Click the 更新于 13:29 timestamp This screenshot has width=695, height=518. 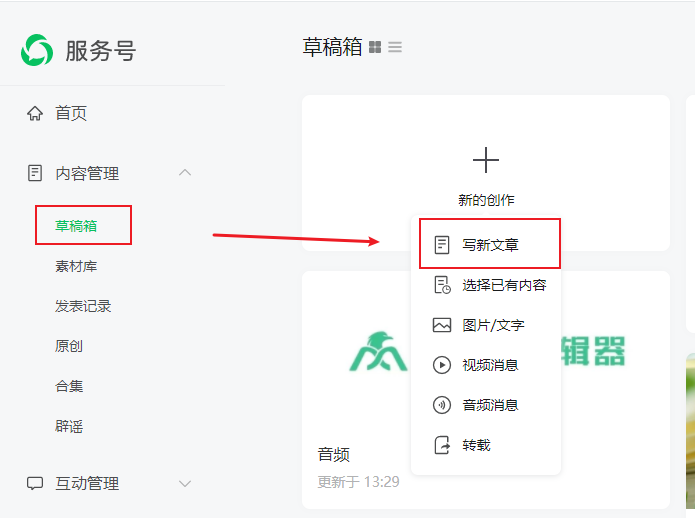358,482
